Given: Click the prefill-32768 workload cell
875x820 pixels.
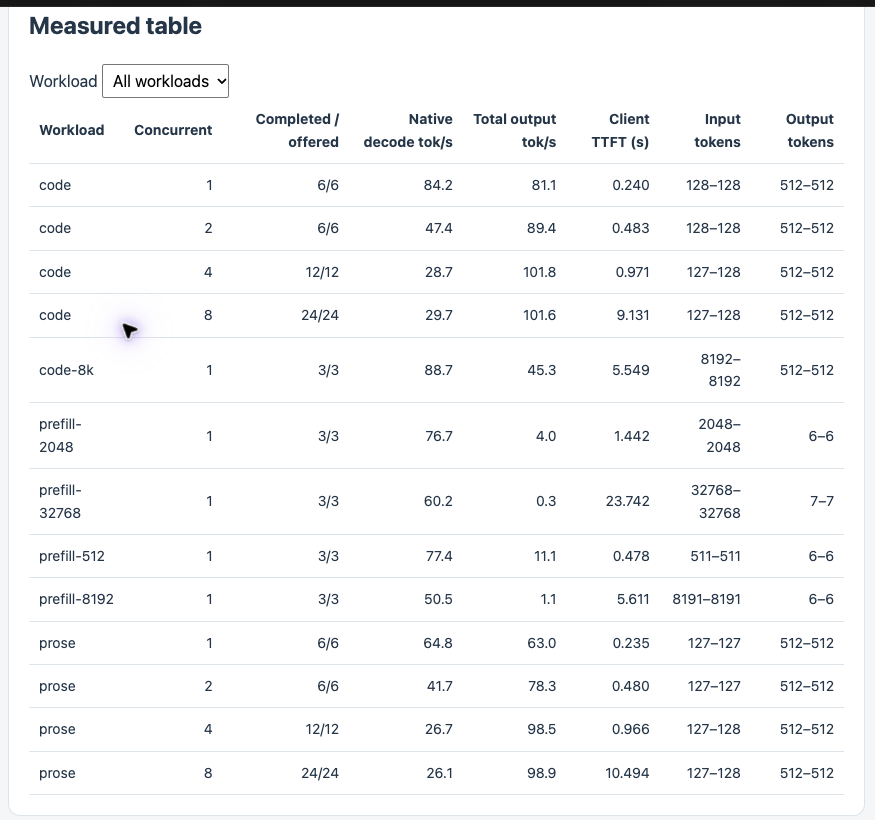Looking at the screenshot, I should (60, 501).
